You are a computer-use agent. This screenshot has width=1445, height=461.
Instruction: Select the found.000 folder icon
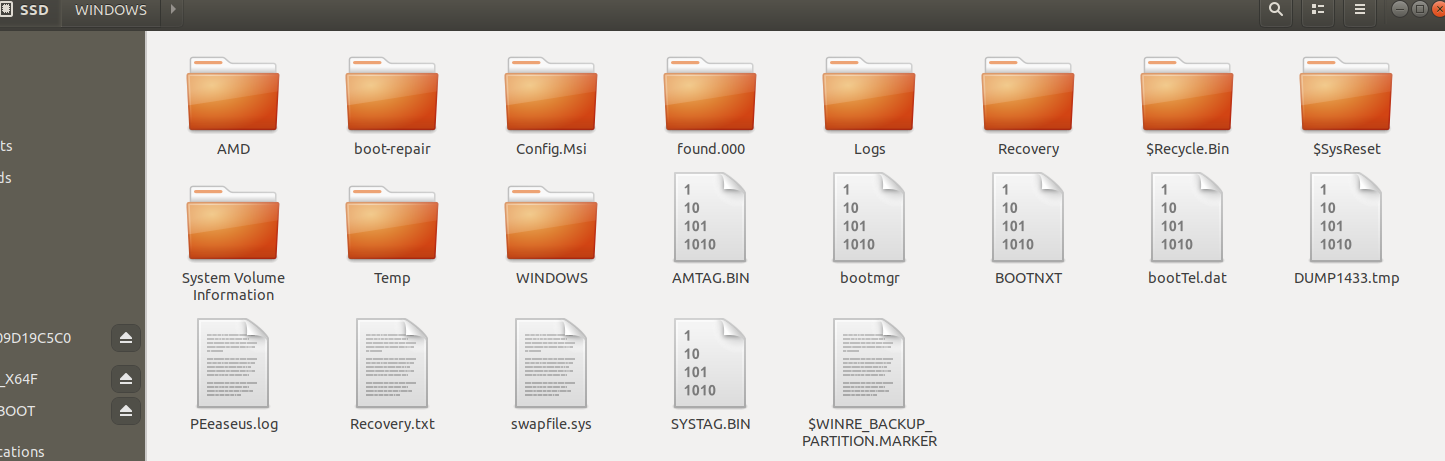pyautogui.click(x=711, y=93)
